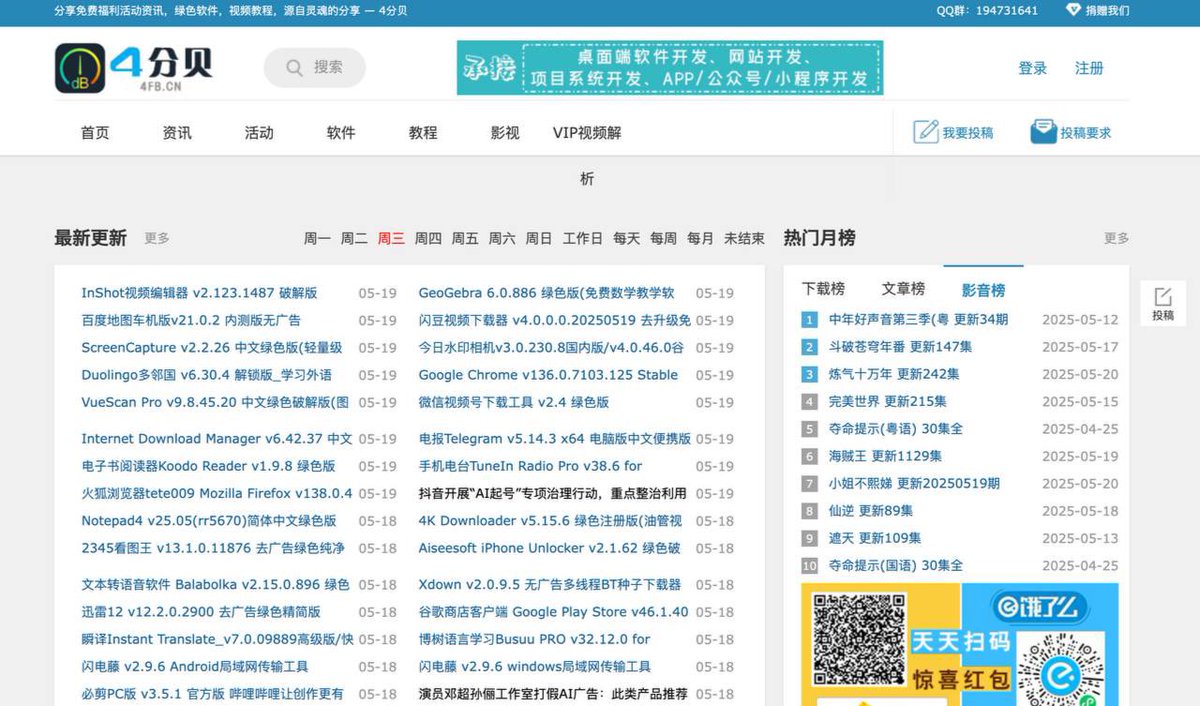Open Internet Download Manager v6.42.37 article
Screen dimensions: 1200x706
coord(216,439)
